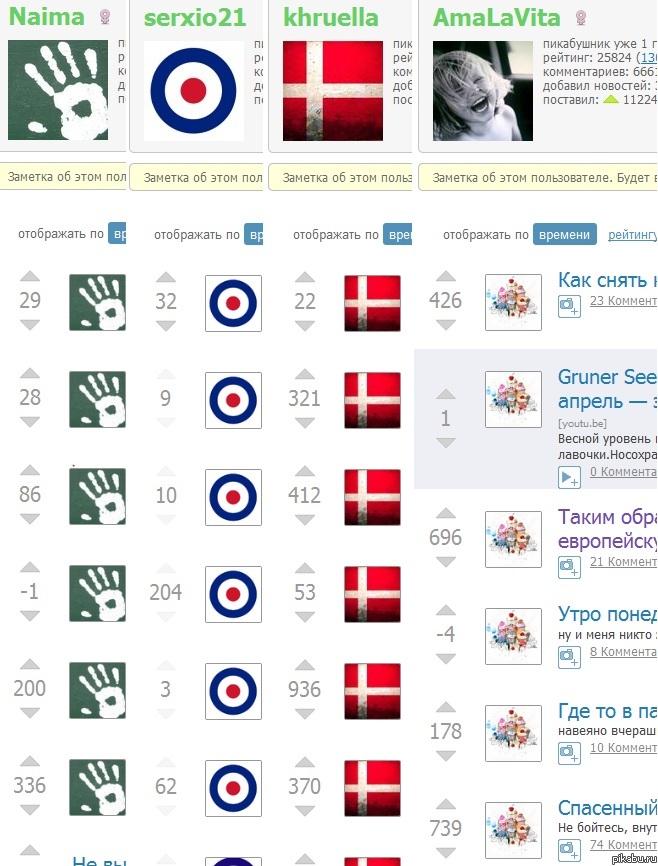Open post titled 'Где то в па'
The height and width of the screenshot is (866, 658).
607,711
